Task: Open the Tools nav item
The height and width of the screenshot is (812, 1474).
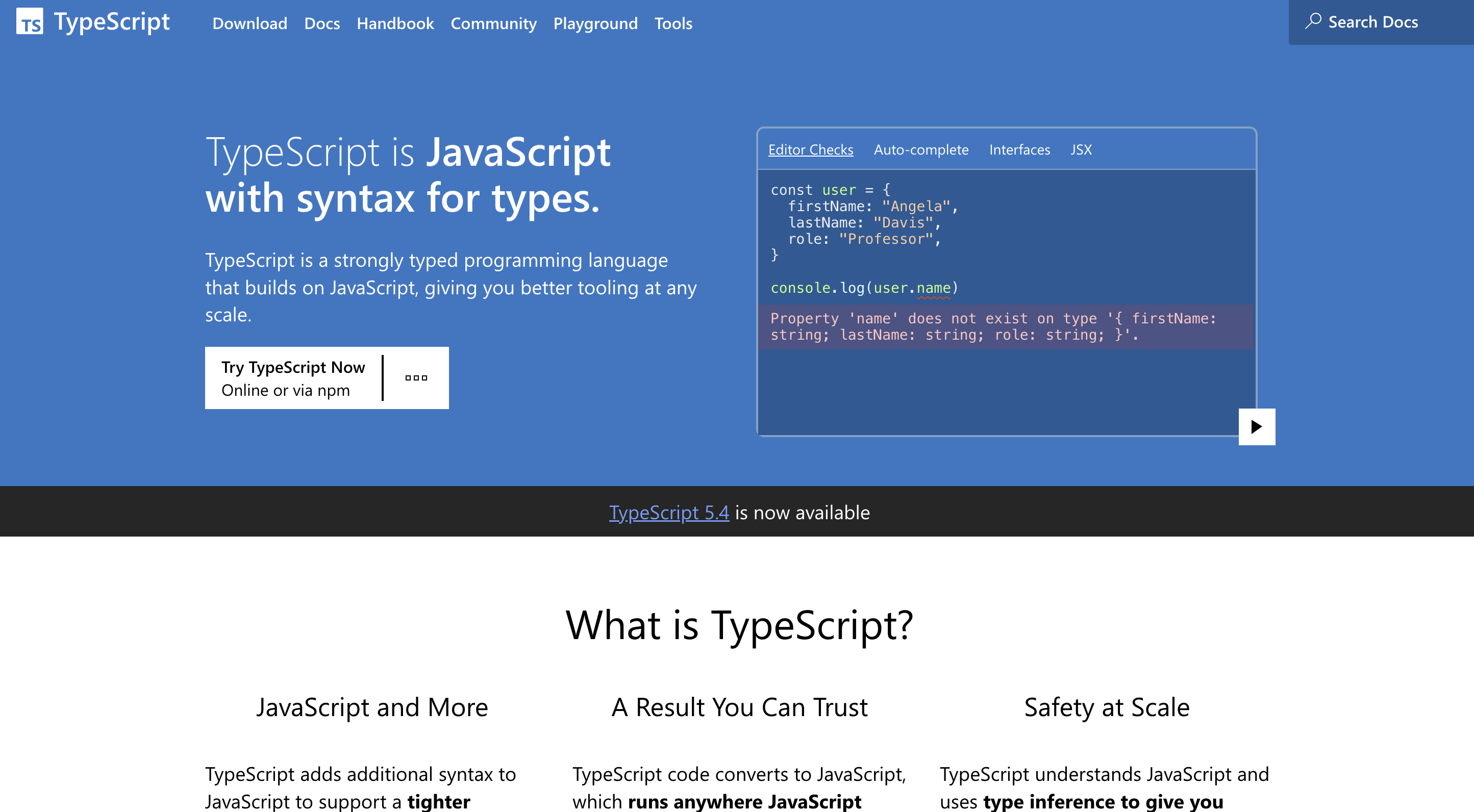Action: (x=673, y=23)
